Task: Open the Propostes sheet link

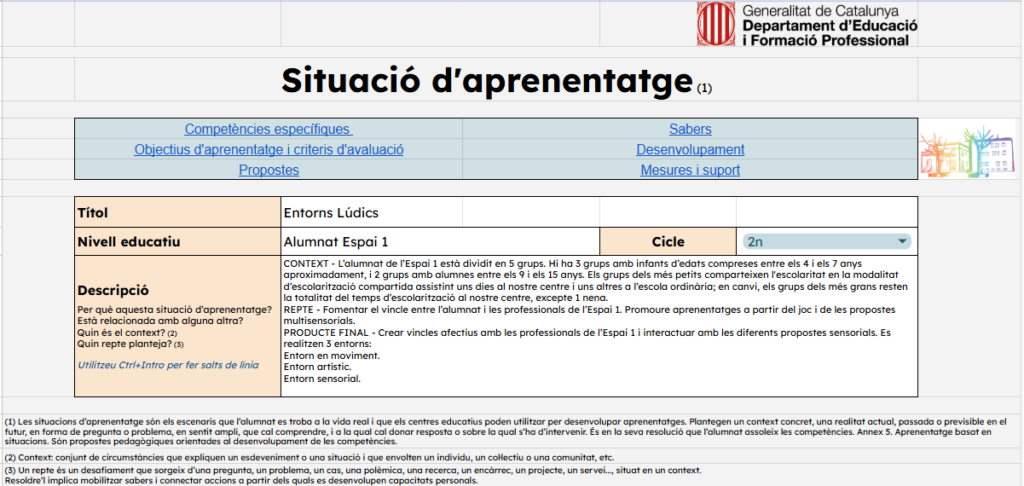Action: pyautogui.click(x=268, y=170)
